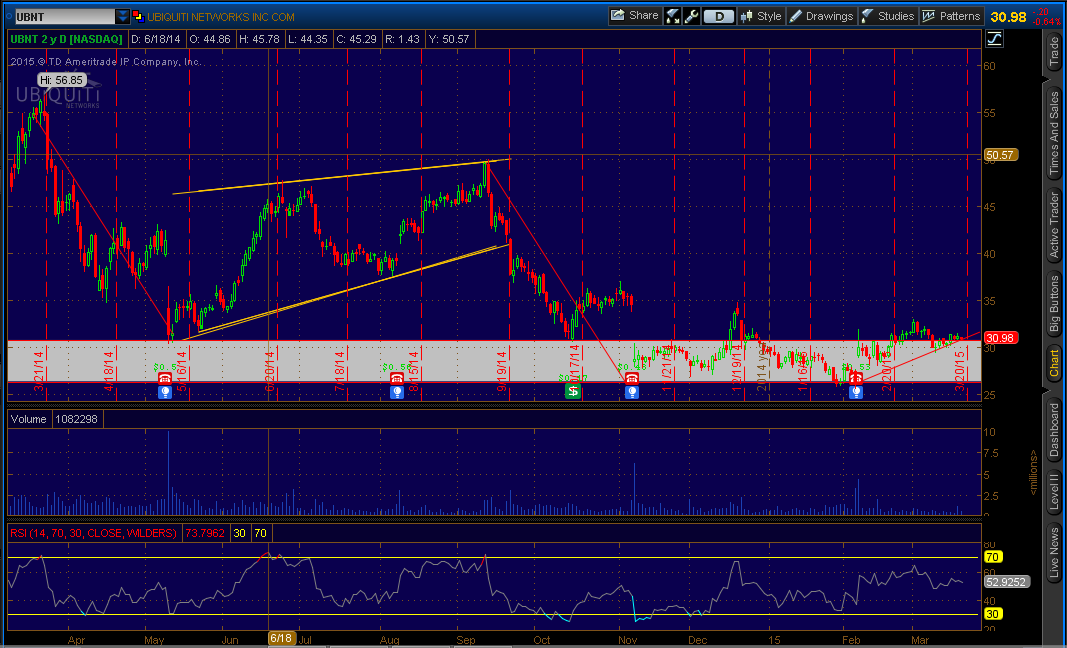Click the earnings phone icon under $0.56
This screenshot has width=1067, height=648.
click(397, 378)
